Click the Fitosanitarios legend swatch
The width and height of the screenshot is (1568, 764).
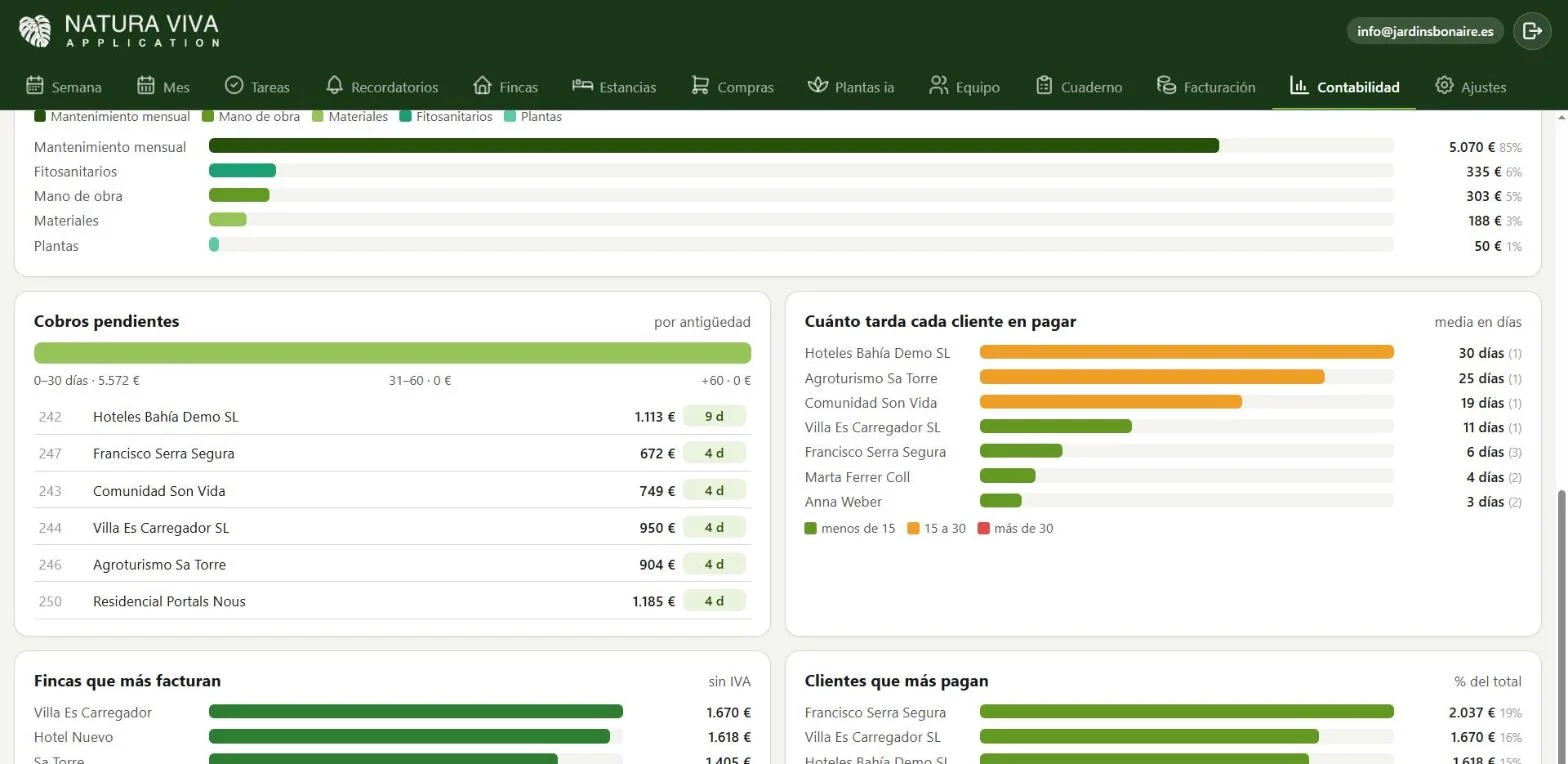coord(405,116)
